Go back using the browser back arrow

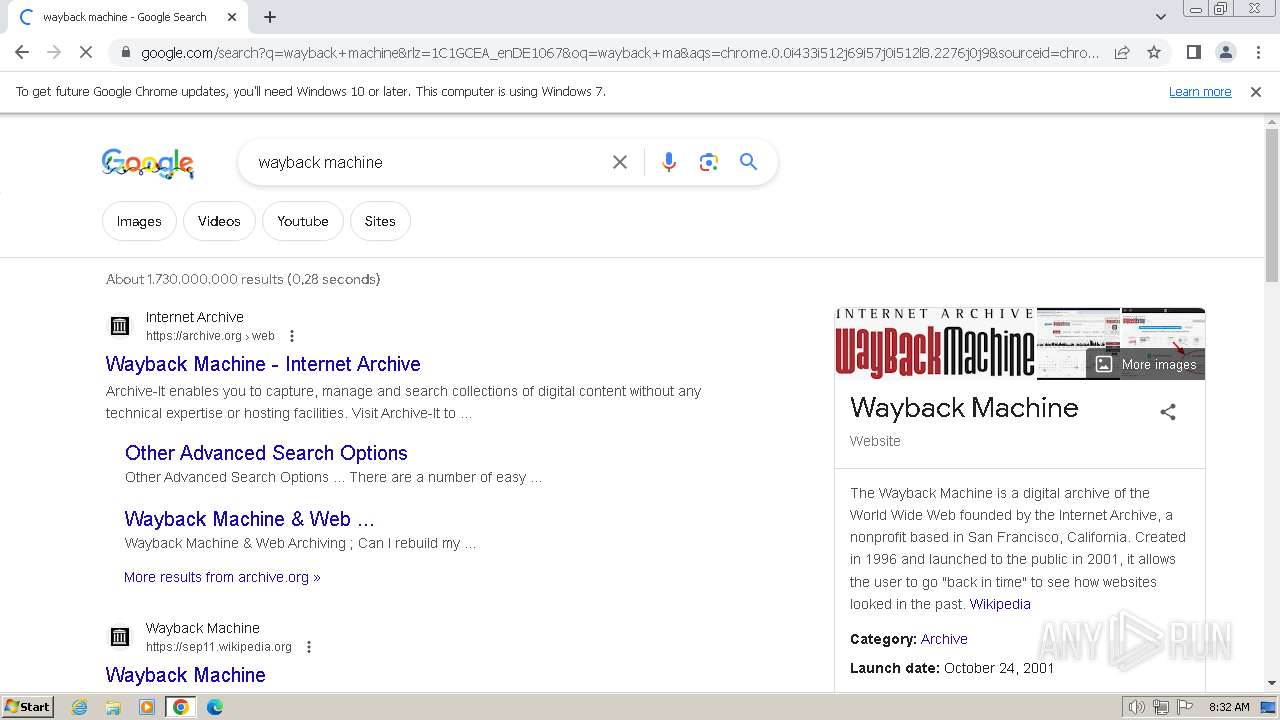[x=22, y=52]
